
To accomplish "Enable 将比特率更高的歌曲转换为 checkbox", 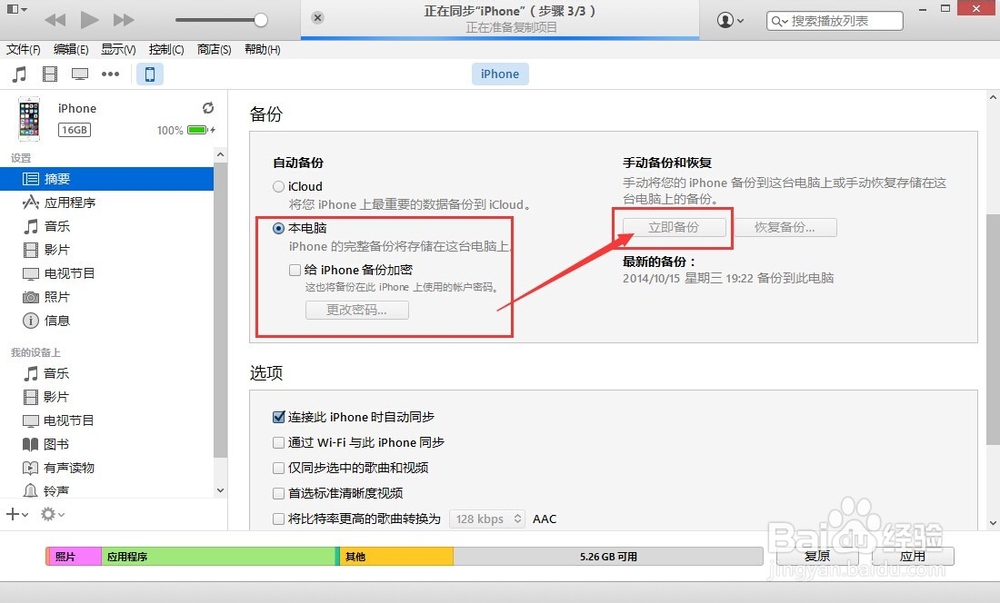I will tap(279, 519).
